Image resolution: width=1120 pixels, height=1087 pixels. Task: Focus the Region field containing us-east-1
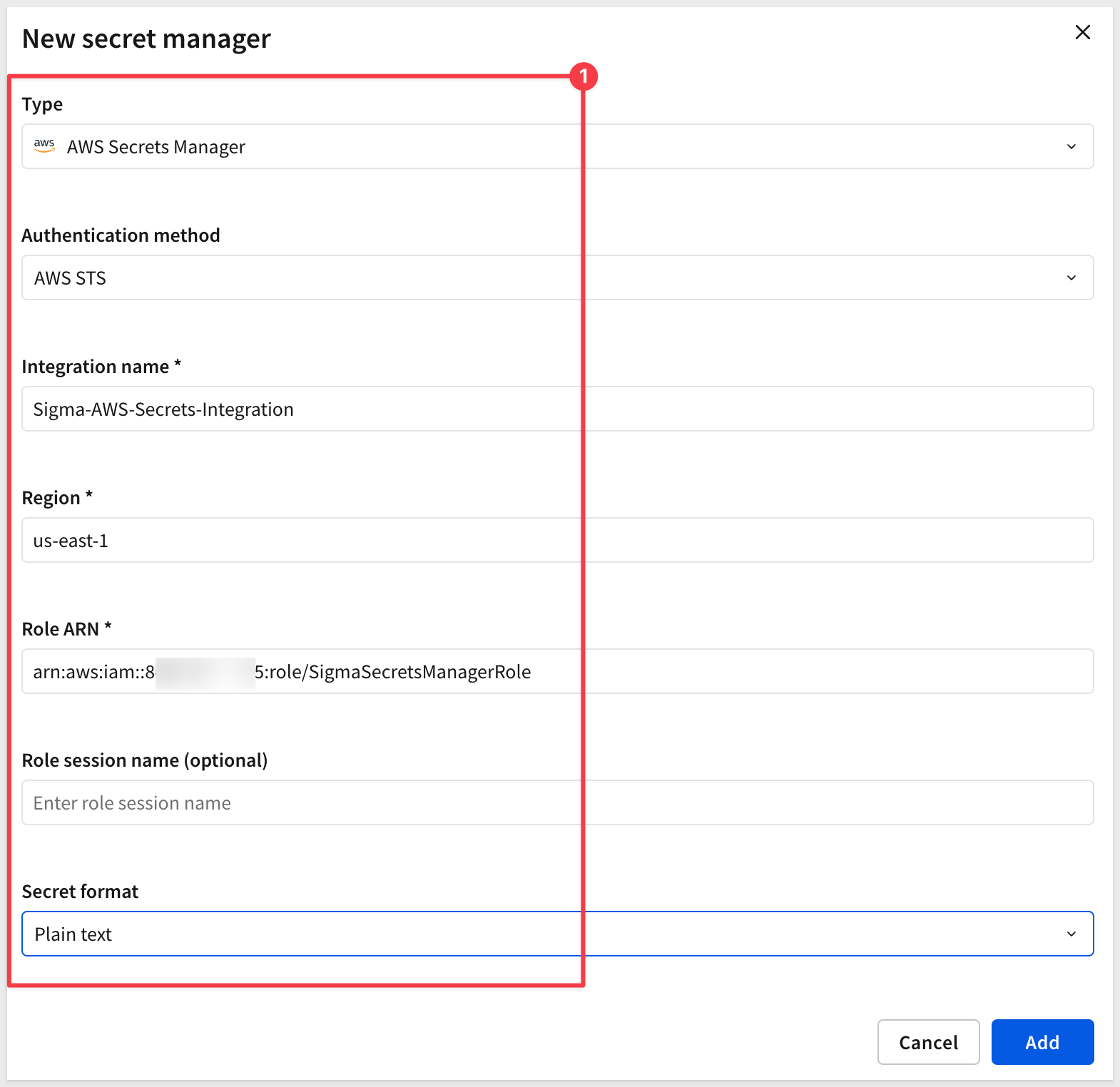coord(557,540)
